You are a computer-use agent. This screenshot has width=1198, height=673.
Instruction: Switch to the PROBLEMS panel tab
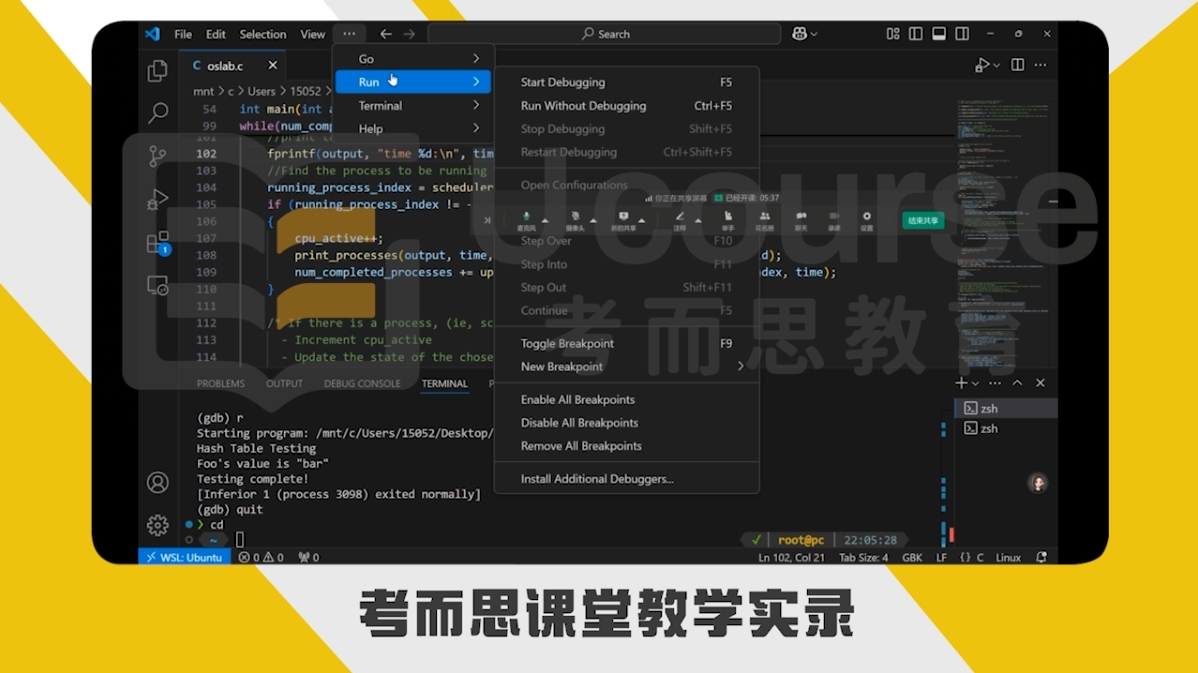[221, 383]
